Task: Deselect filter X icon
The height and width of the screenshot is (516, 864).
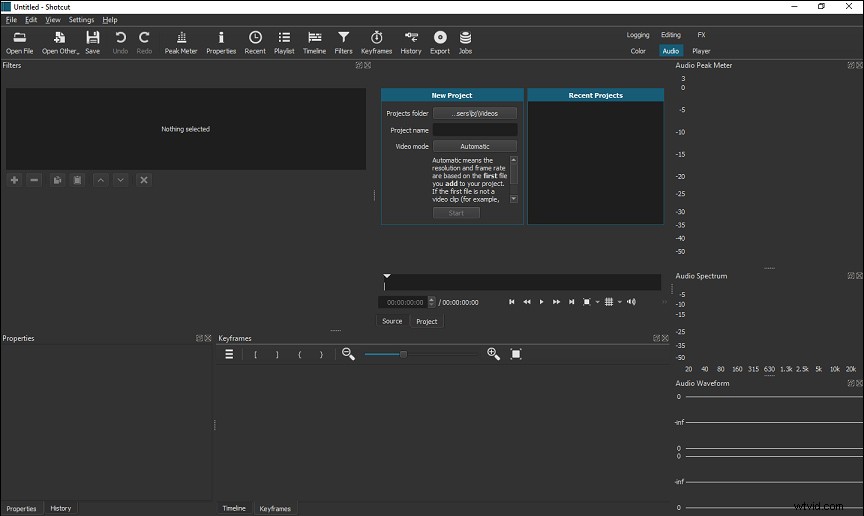Action: pyautogui.click(x=143, y=180)
